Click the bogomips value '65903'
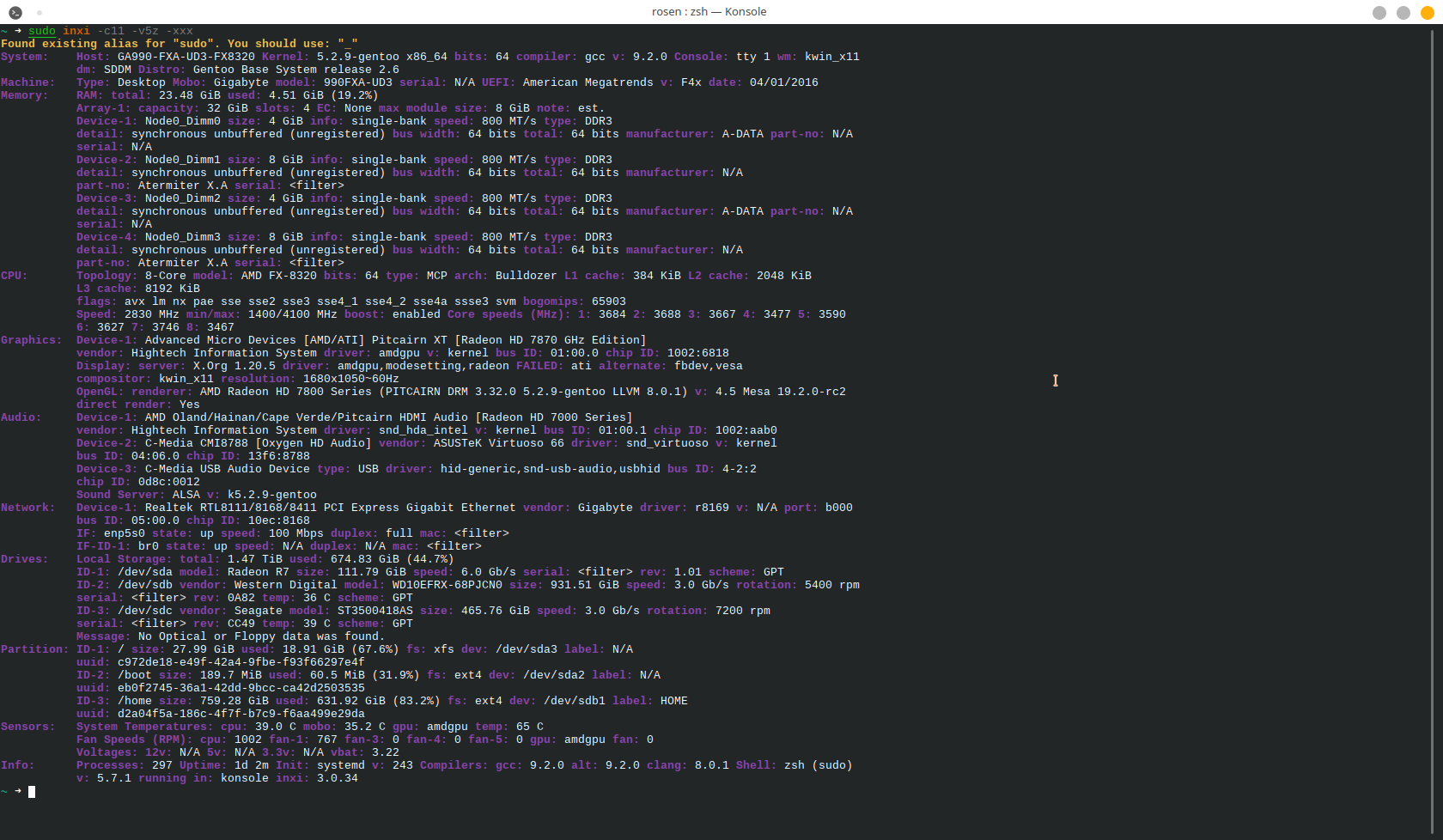1443x840 pixels. coord(609,301)
